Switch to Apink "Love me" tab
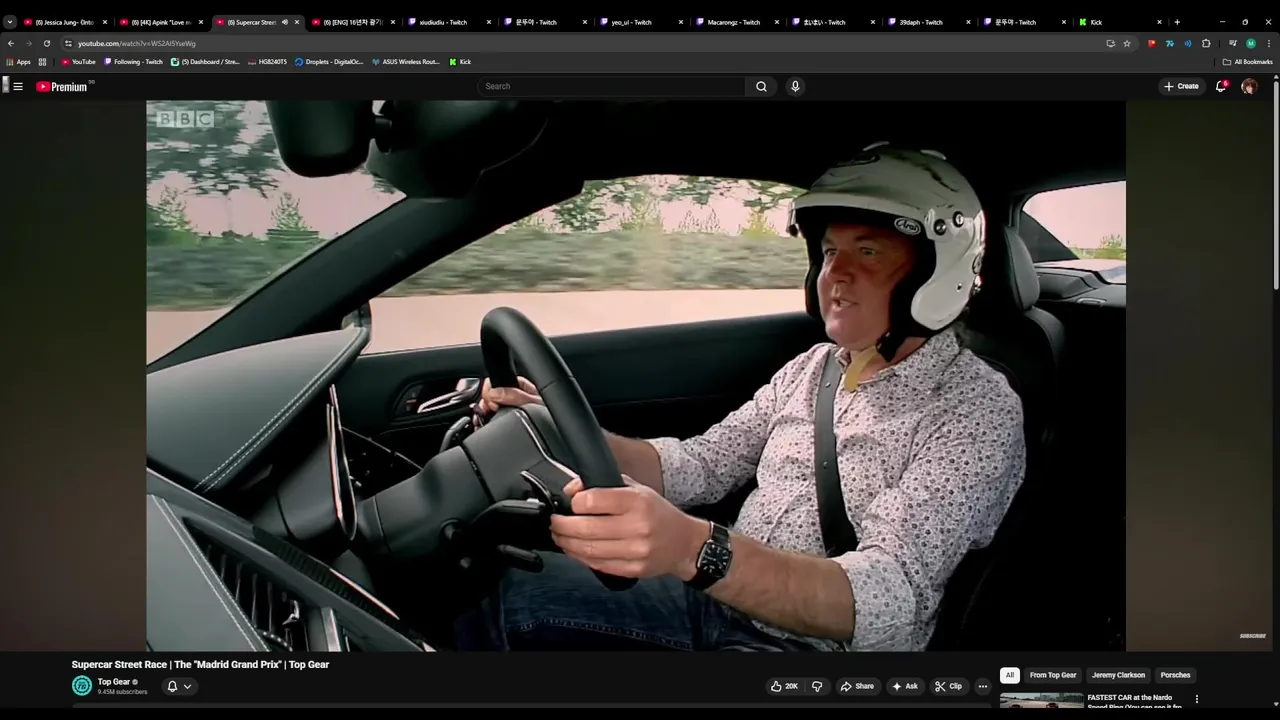This screenshot has height=720, width=1280. point(160,22)
